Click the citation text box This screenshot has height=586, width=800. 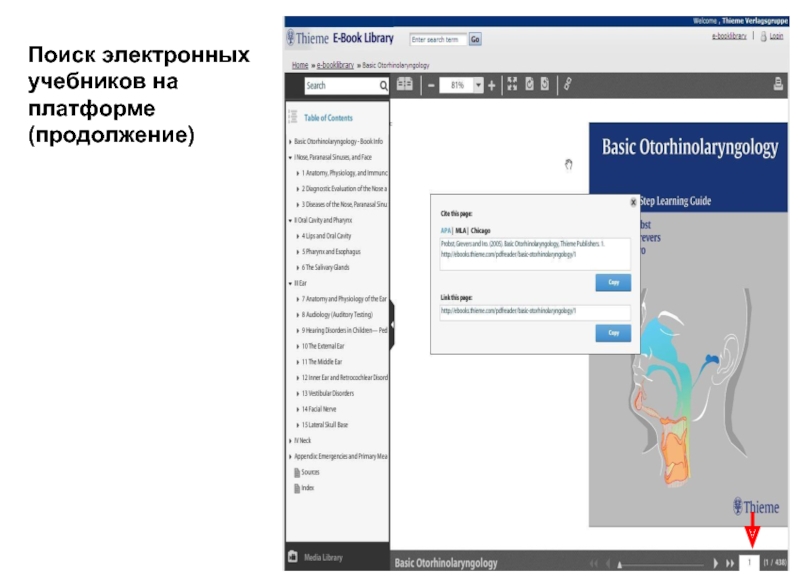click(535, 253)
